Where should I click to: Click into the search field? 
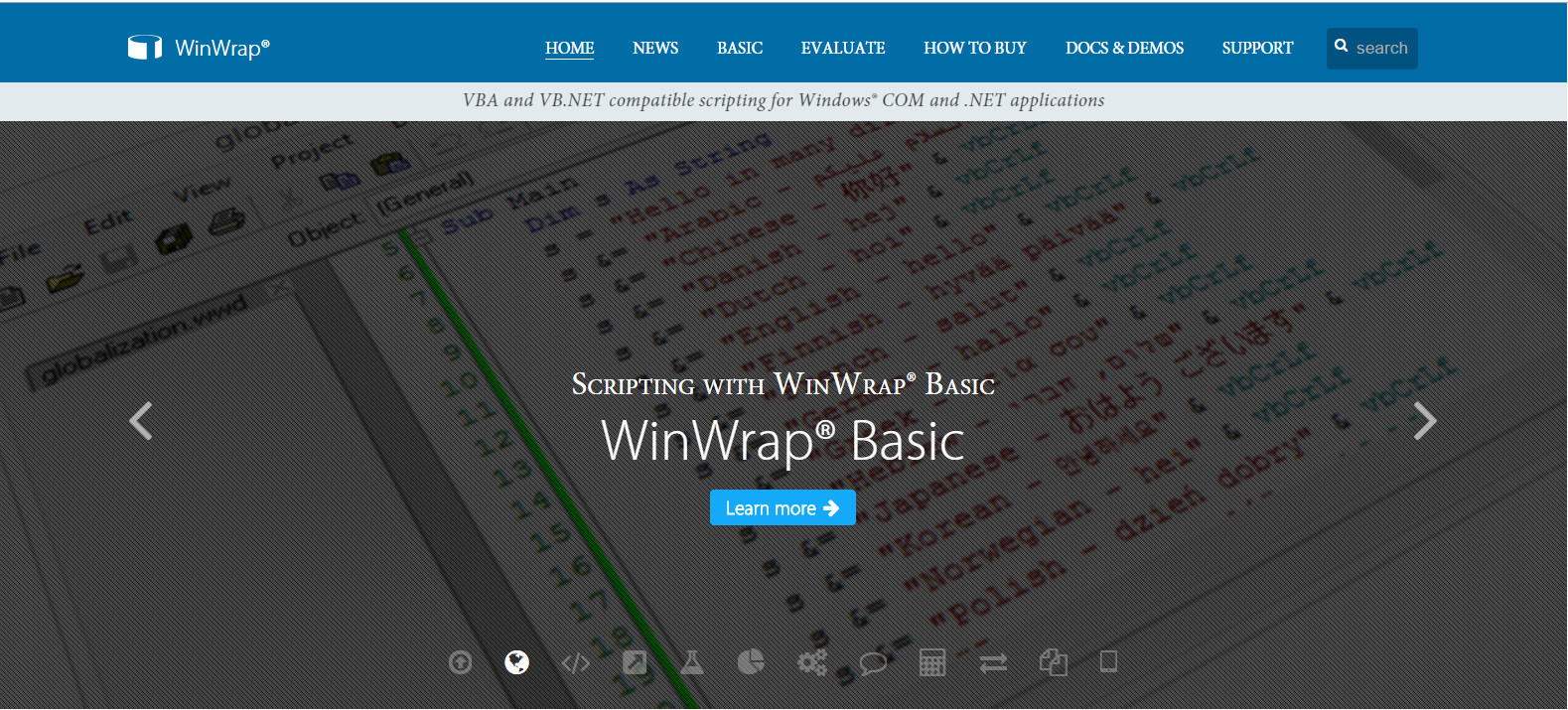coord(1381,48)
